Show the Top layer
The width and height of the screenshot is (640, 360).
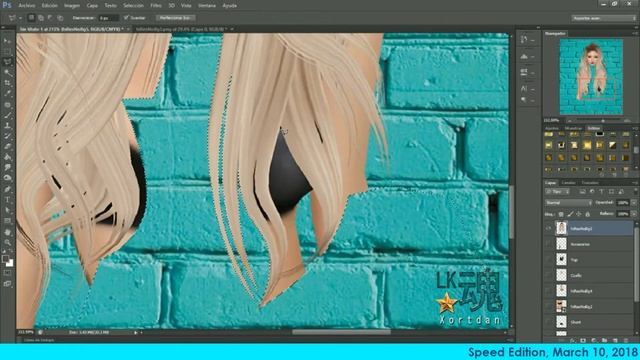coord(549,260)
